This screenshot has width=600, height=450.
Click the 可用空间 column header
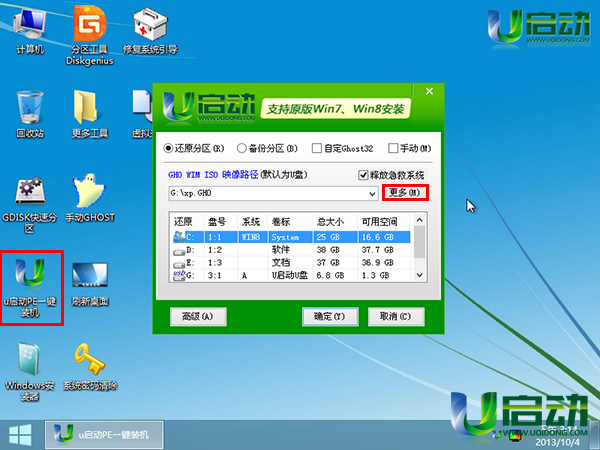point(384,222)
